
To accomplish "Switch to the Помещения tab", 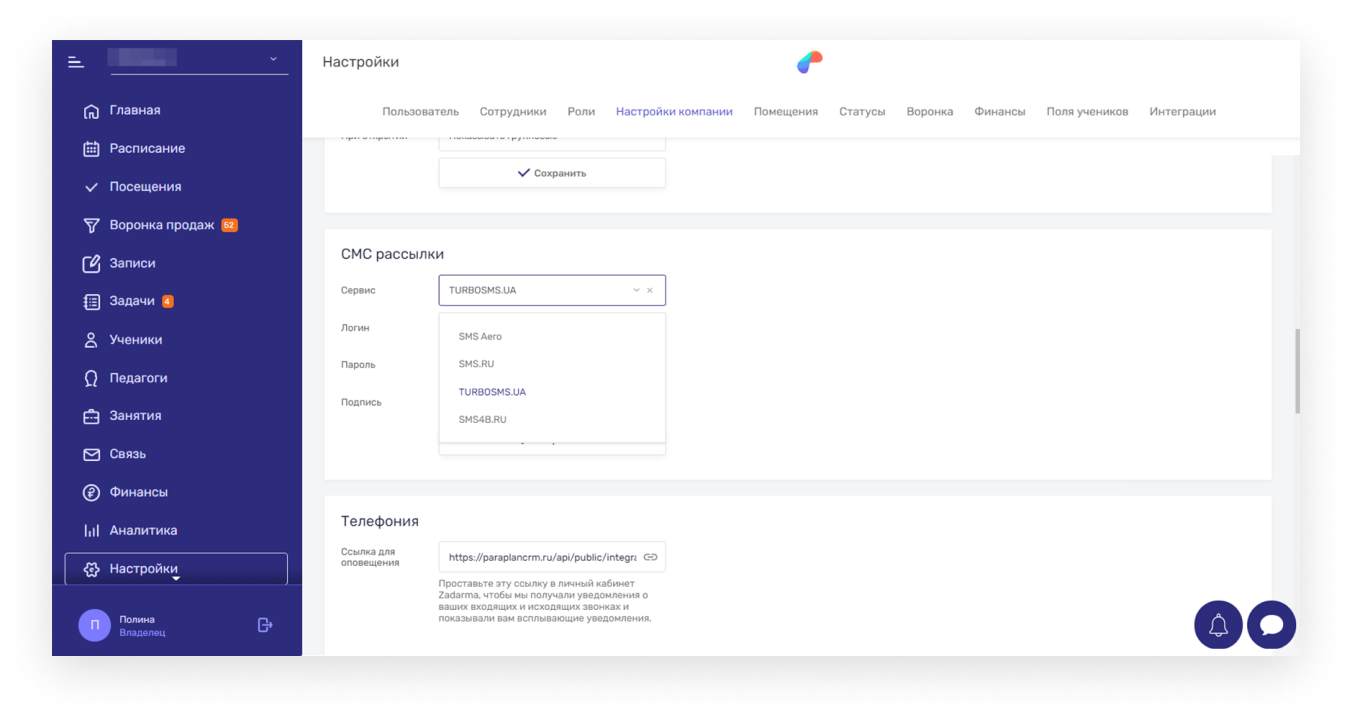I will (x=786, y=112).
